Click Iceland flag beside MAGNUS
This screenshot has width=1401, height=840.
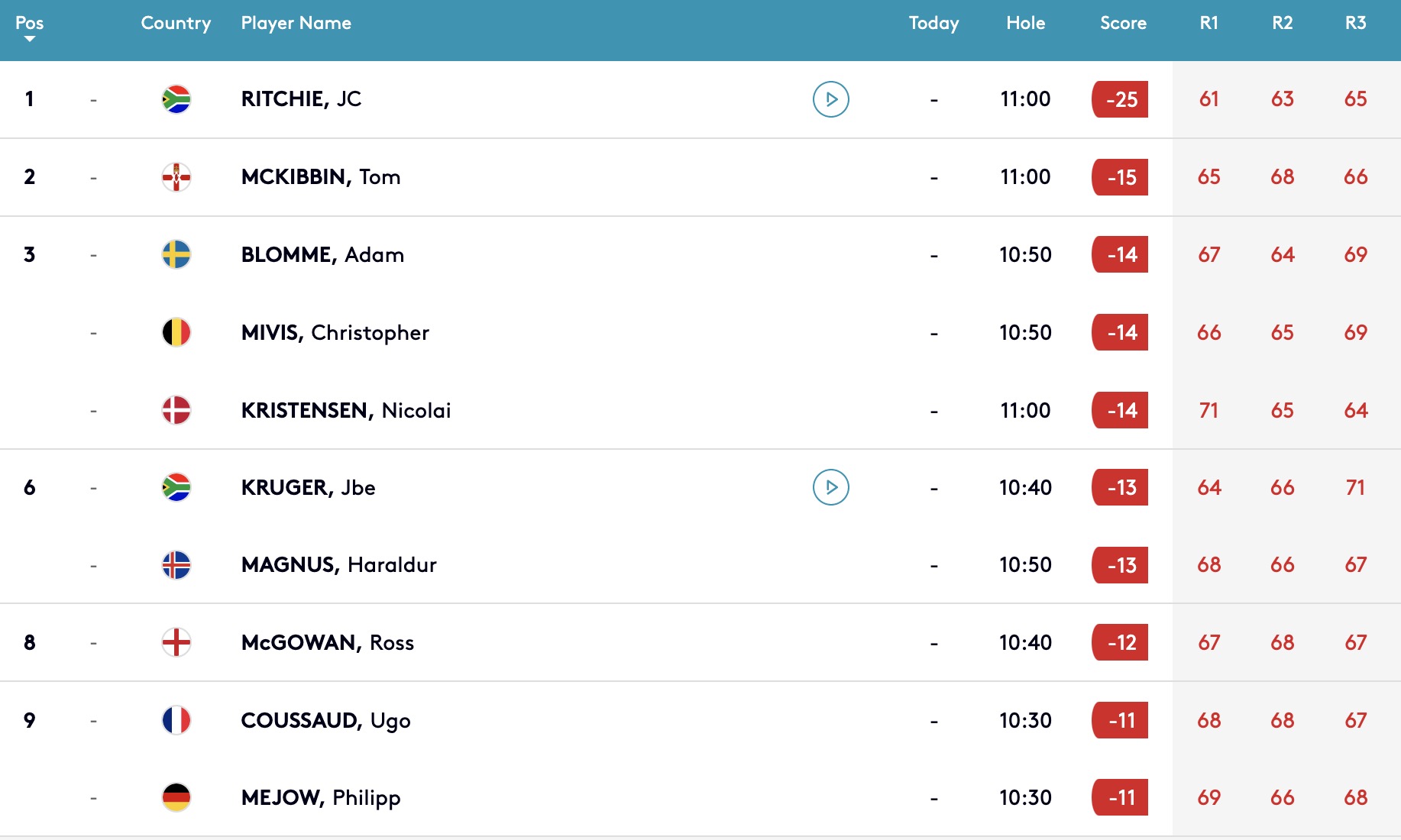[x=176, y=565]
